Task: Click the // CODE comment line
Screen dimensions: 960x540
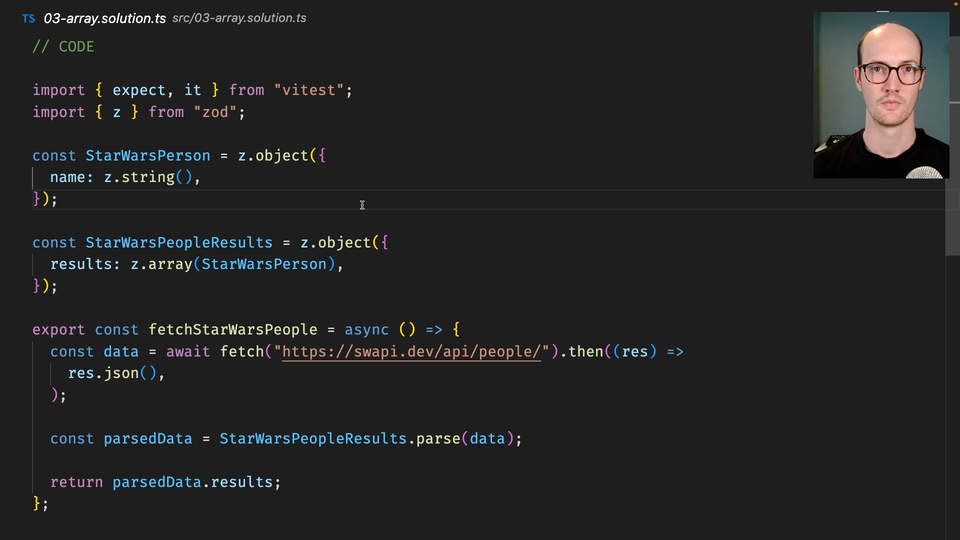Action: click(63, 47)
